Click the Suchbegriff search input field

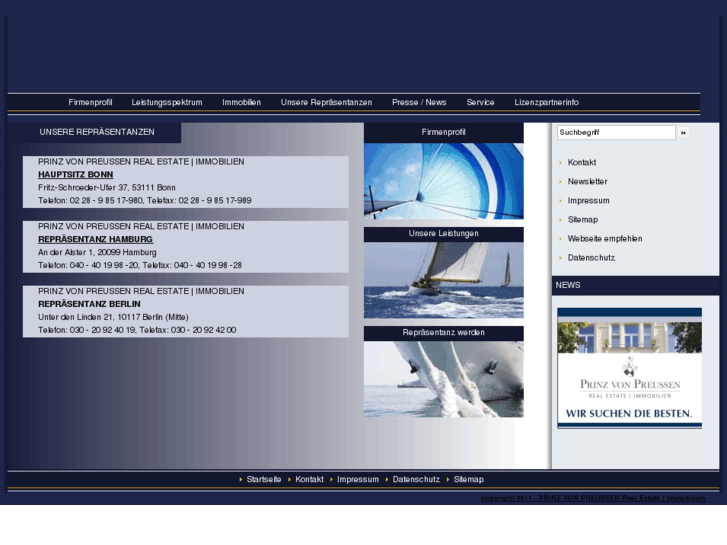(616, 132)
